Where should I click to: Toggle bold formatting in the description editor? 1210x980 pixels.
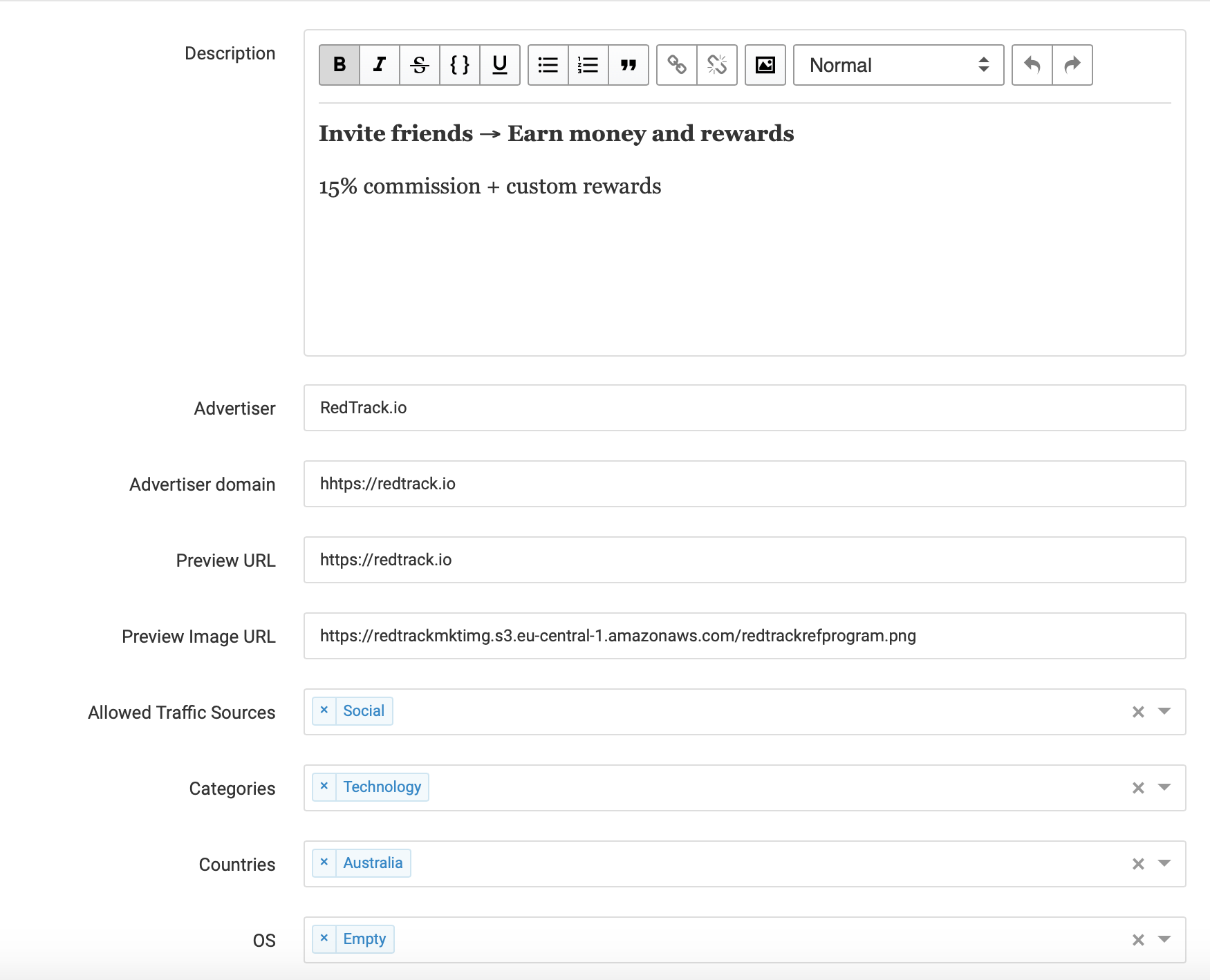point(339,65)
